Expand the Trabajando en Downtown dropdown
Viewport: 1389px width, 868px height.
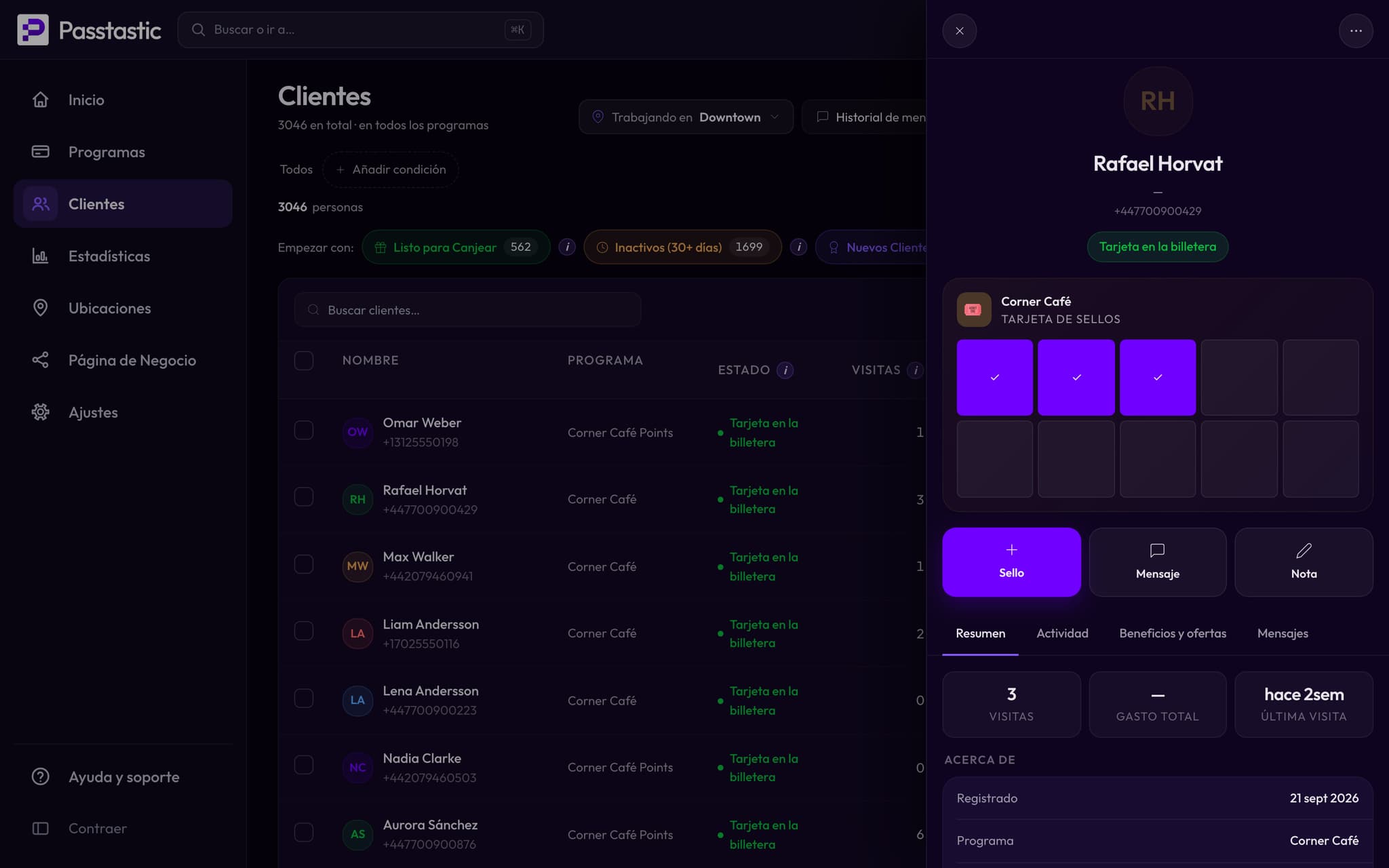click(686, 117)
